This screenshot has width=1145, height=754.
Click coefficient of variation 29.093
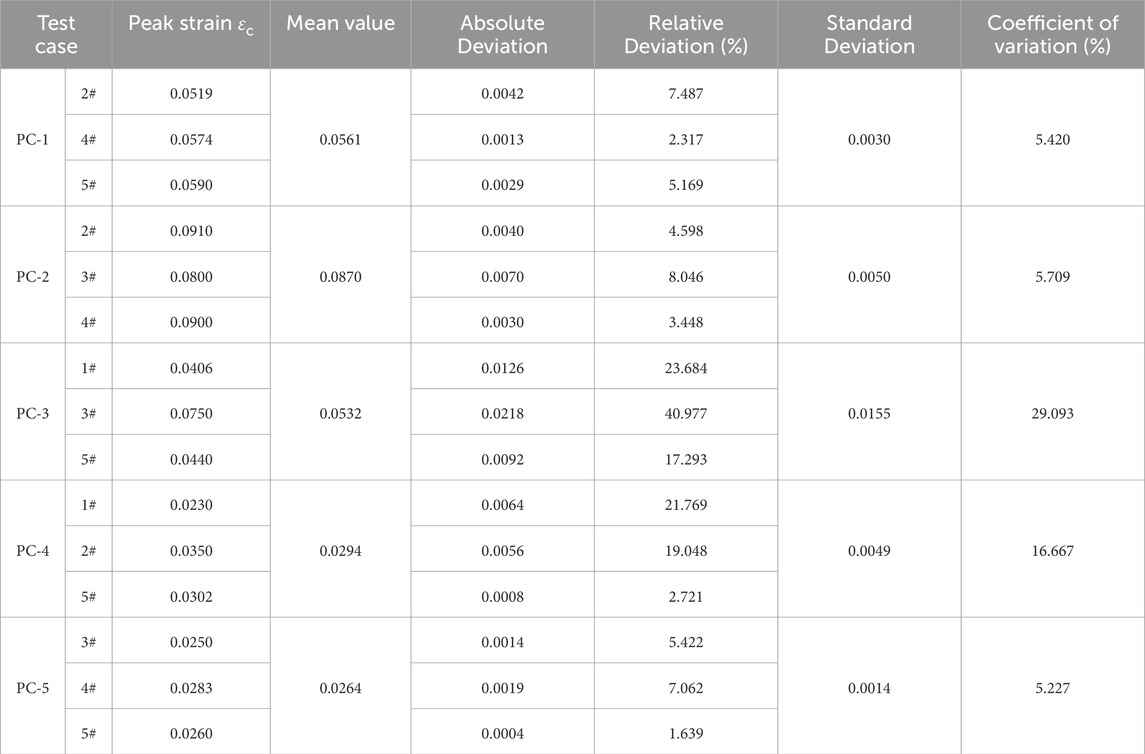coord(1052,413)
